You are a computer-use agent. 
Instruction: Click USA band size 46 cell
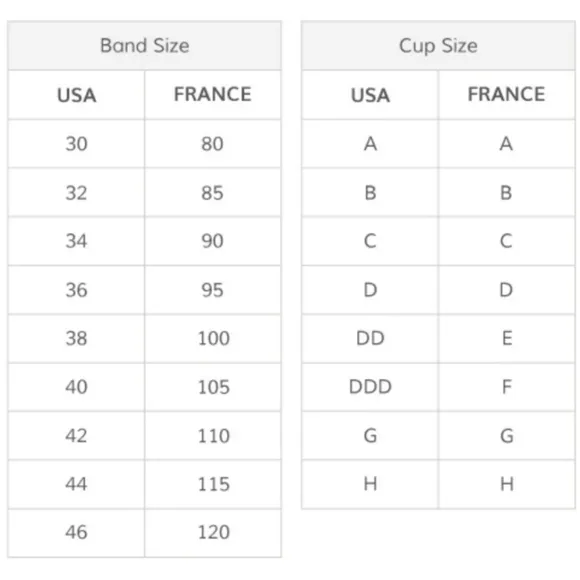(76, 533)
